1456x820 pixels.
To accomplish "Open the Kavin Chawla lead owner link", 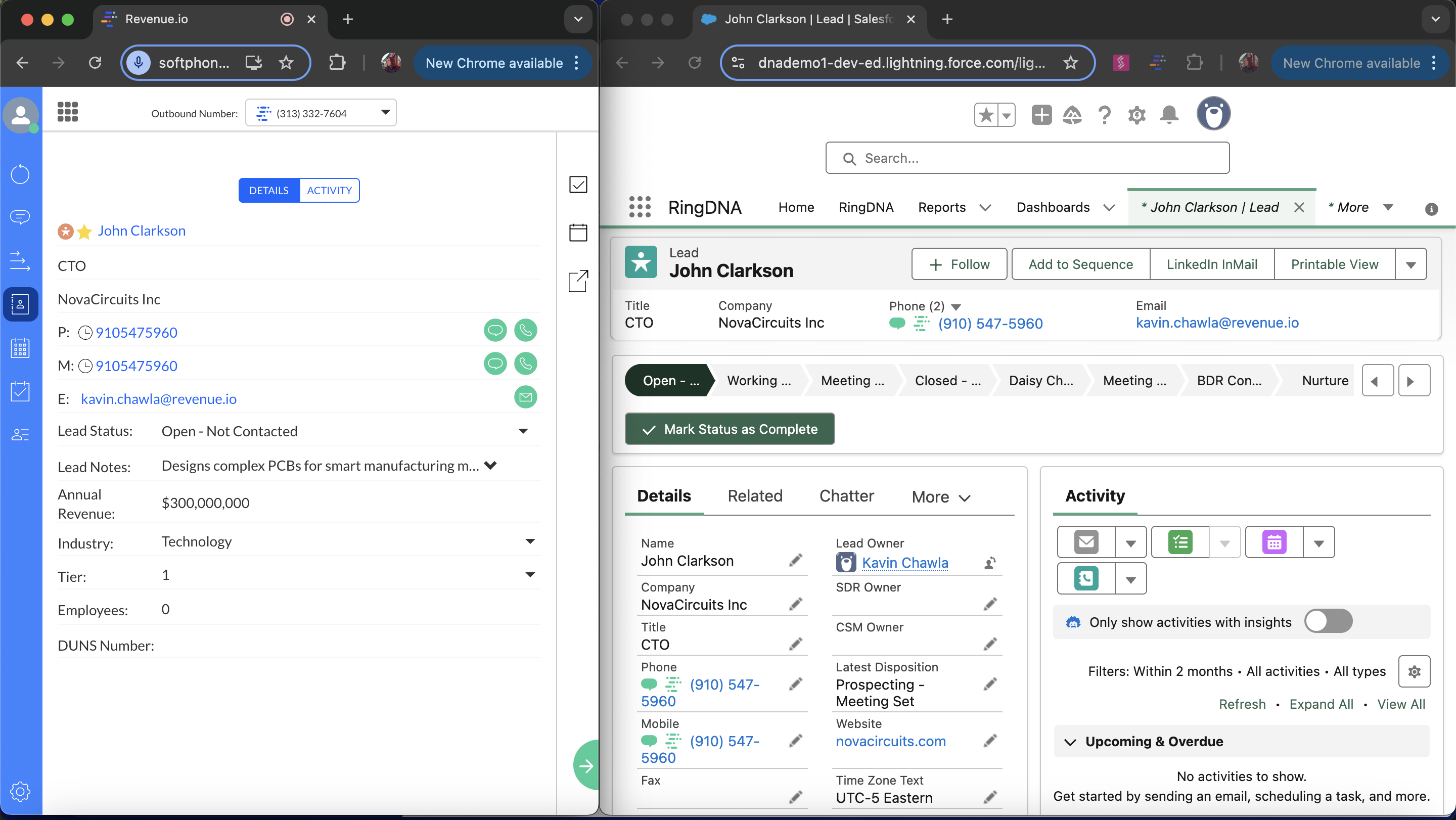I will [x=904, y=563].
